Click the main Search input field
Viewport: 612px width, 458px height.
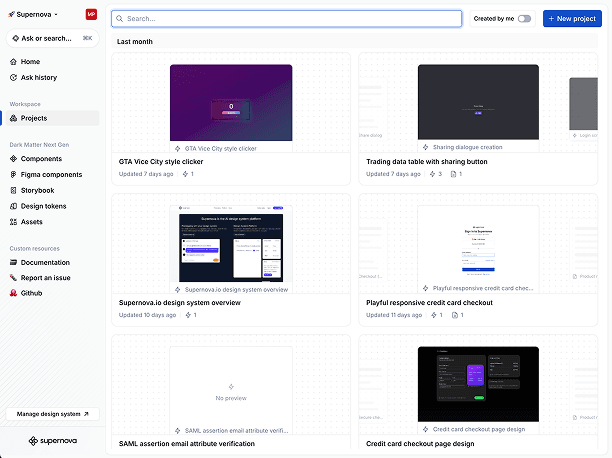pyautogui.click(x=287, y=19)
